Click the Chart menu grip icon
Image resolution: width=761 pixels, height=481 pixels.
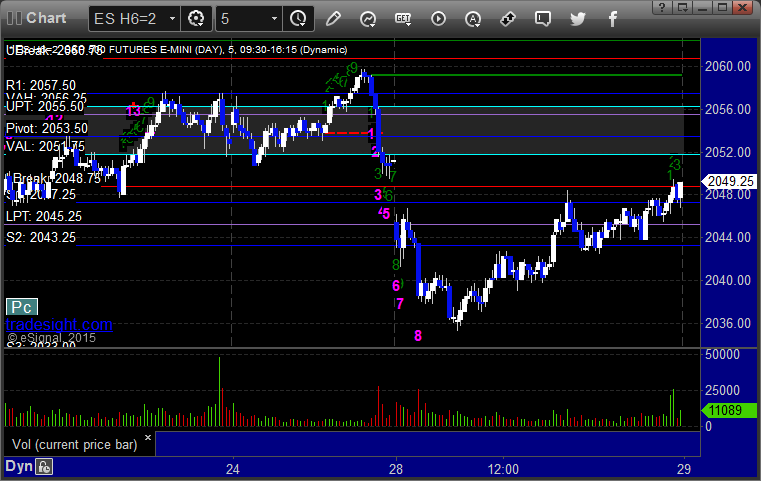point(15,18)
